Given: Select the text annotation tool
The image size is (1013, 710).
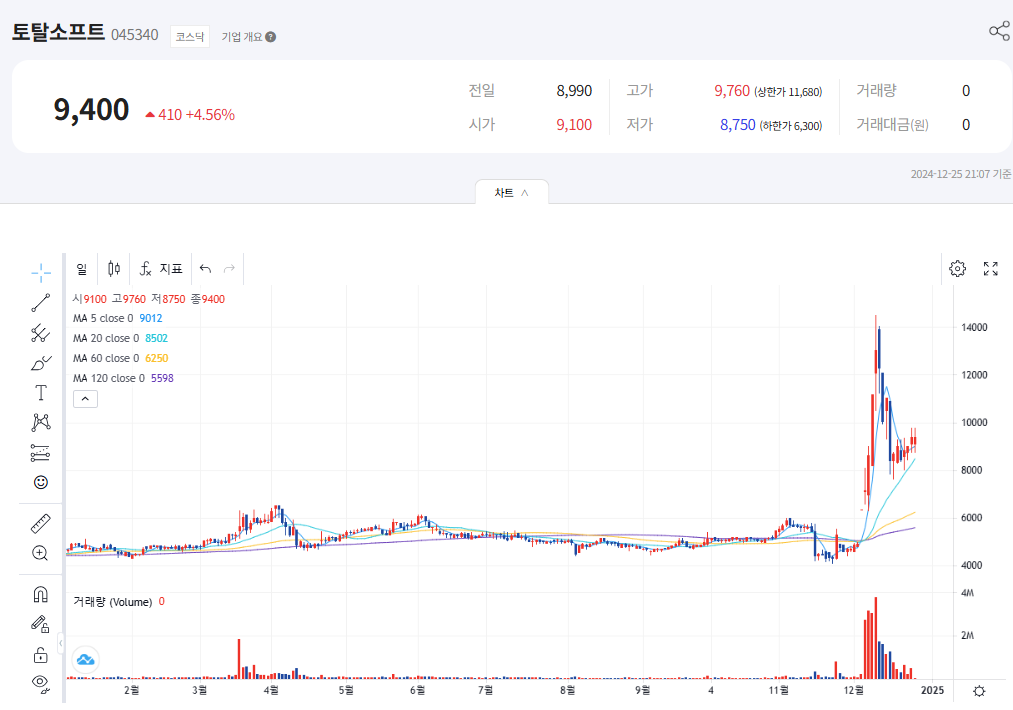Looking at the screenshot, I should coord(41,393).
